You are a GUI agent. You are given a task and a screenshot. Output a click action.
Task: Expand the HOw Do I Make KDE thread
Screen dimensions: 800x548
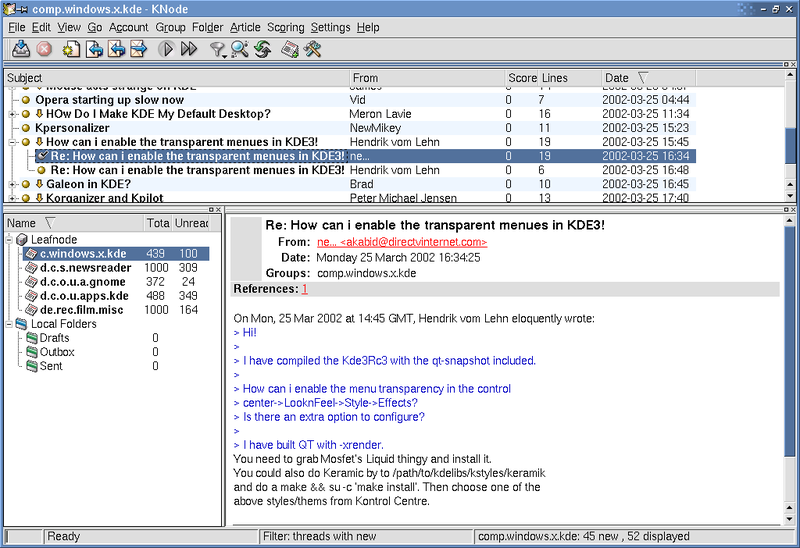(12, 114)
